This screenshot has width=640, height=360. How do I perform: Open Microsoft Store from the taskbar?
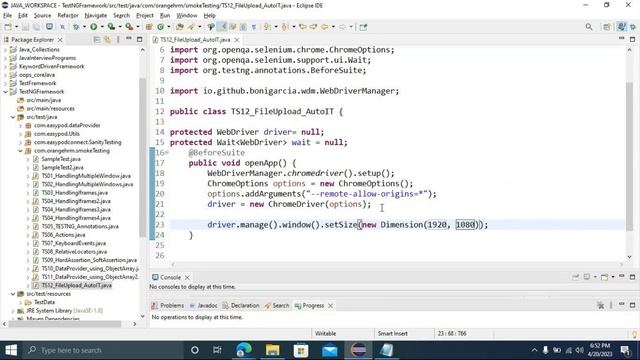coord(301,350)
